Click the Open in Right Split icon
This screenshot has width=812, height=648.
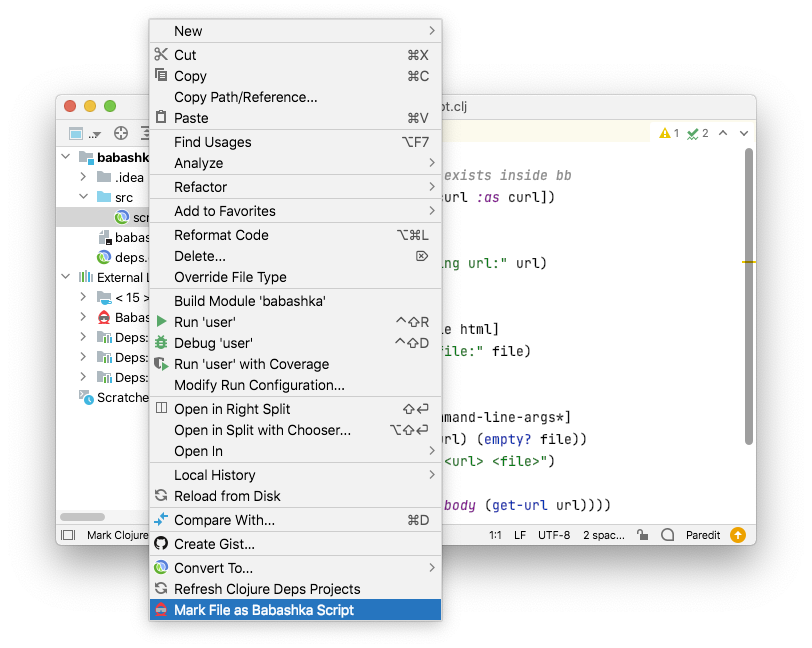tap(162, 408)
